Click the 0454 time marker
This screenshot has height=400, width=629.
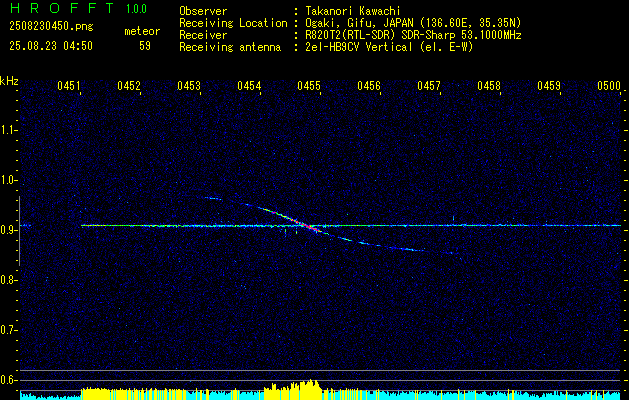(x=249, y=85)
